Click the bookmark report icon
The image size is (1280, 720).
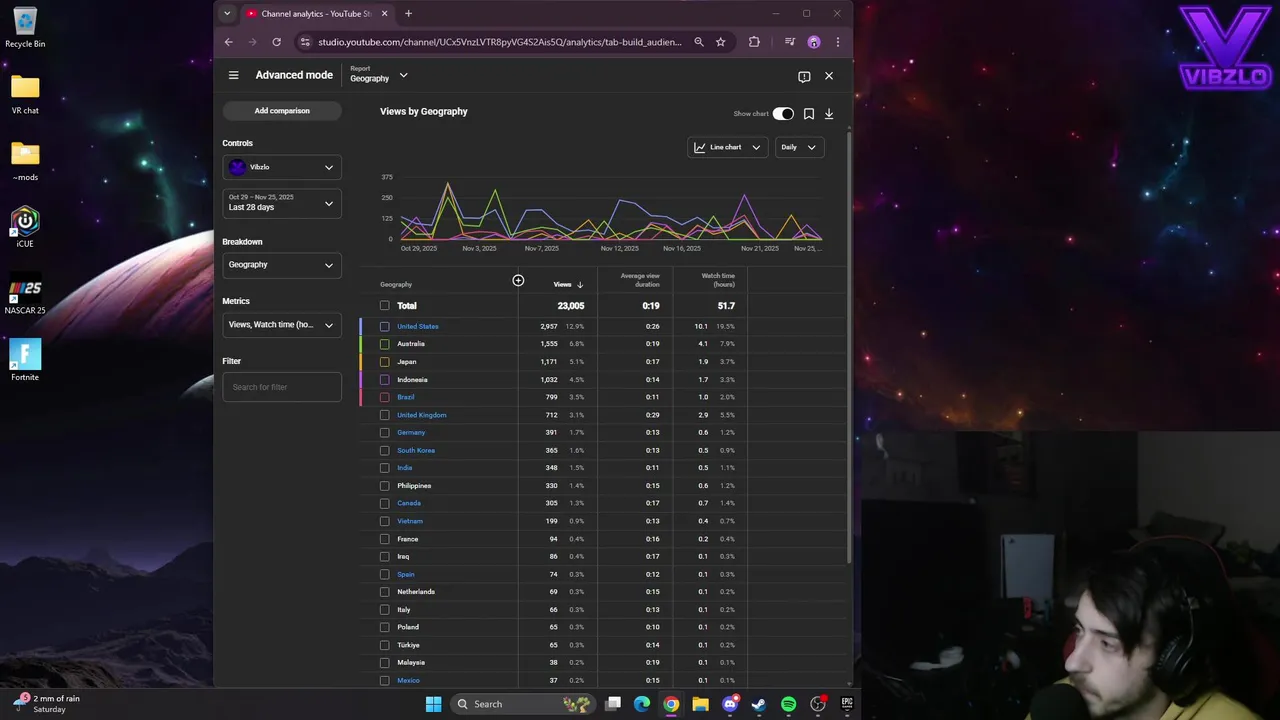point(809,114)
